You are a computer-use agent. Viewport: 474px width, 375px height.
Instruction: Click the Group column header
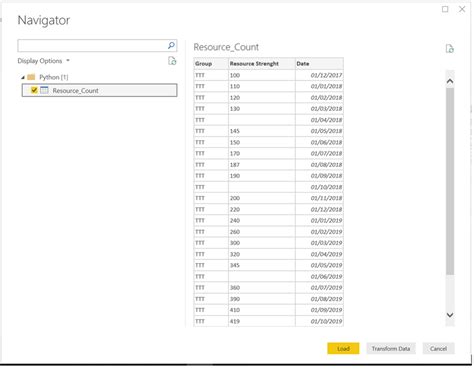click(211, 64)
